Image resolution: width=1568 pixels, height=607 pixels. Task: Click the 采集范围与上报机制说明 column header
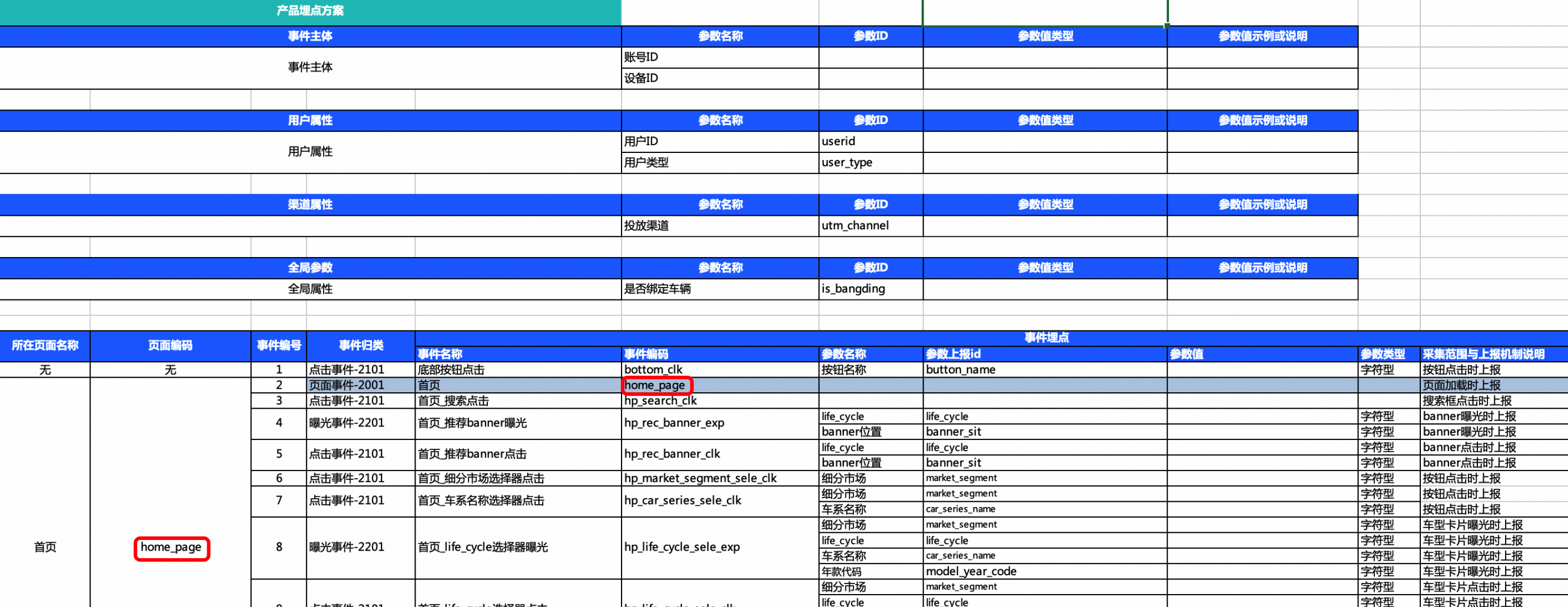point(1494,354)
